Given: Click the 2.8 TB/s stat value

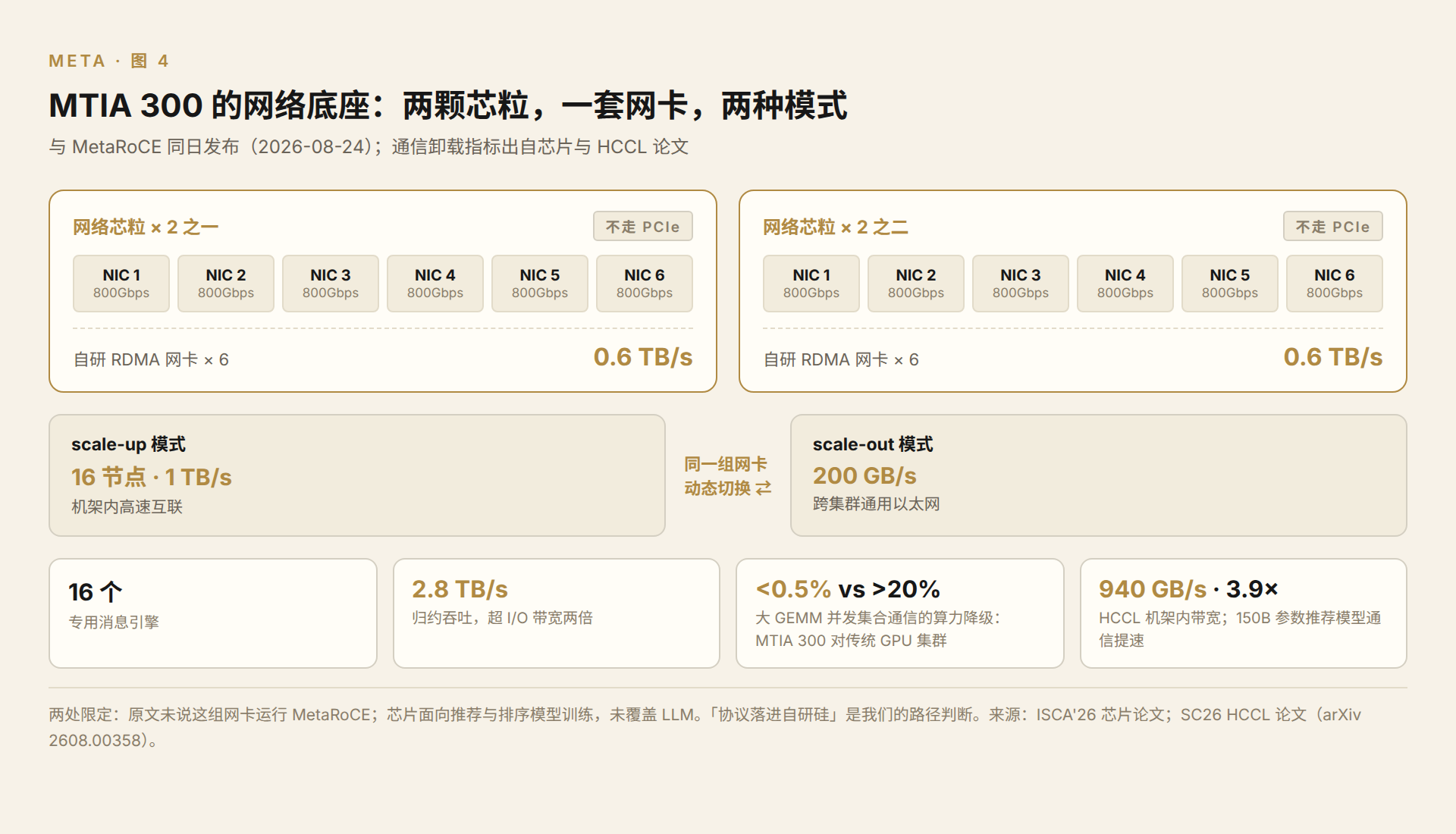Looking at the screenshot, I should (x=460, y=589).
